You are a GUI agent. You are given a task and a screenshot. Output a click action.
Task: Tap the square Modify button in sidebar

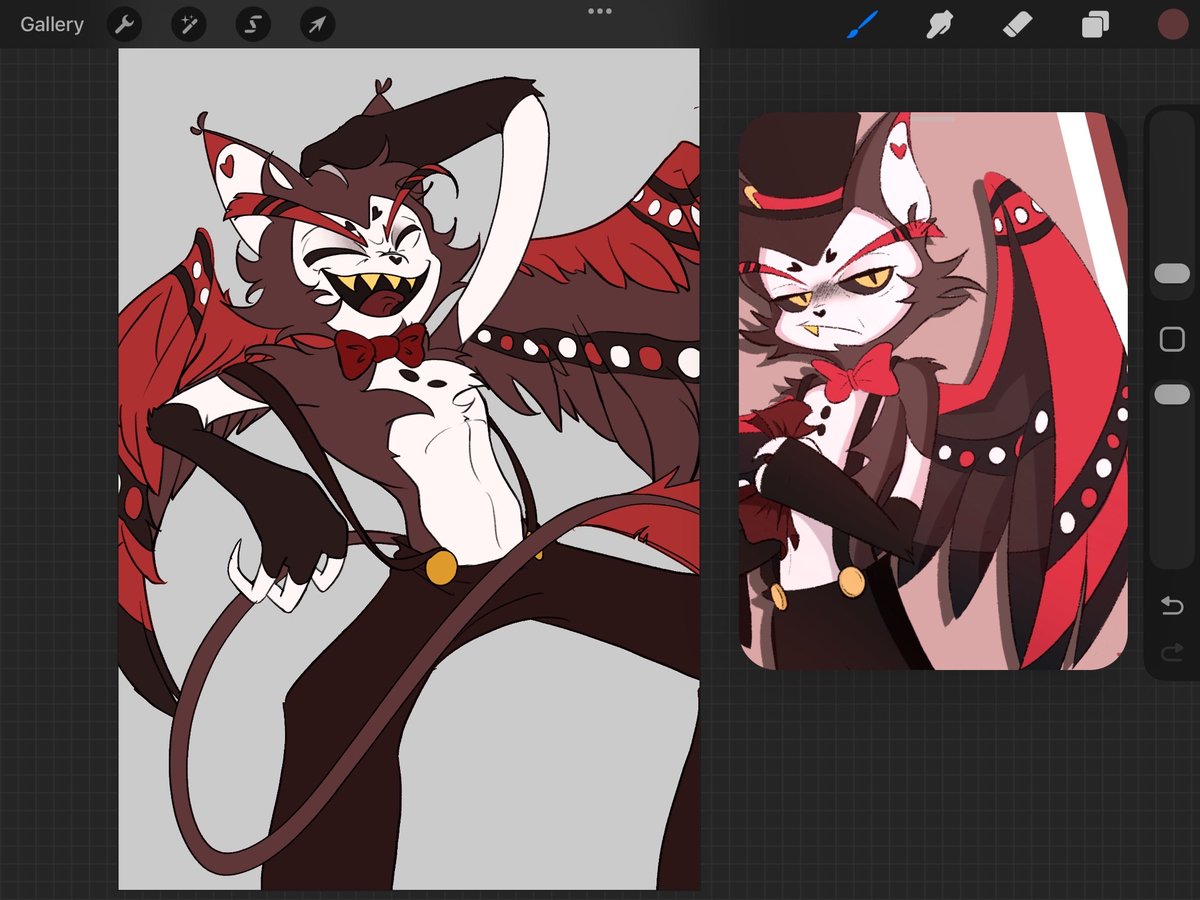(1172, 340)
